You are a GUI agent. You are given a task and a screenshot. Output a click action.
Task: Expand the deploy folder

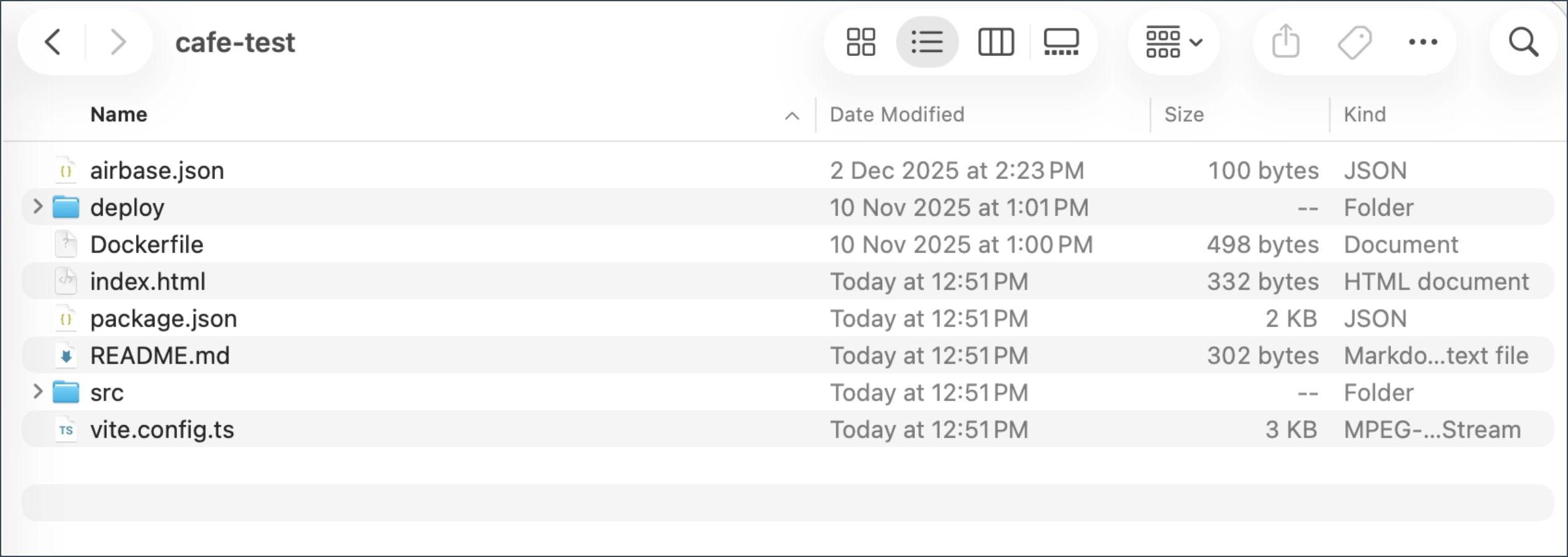tap(37, 206)
